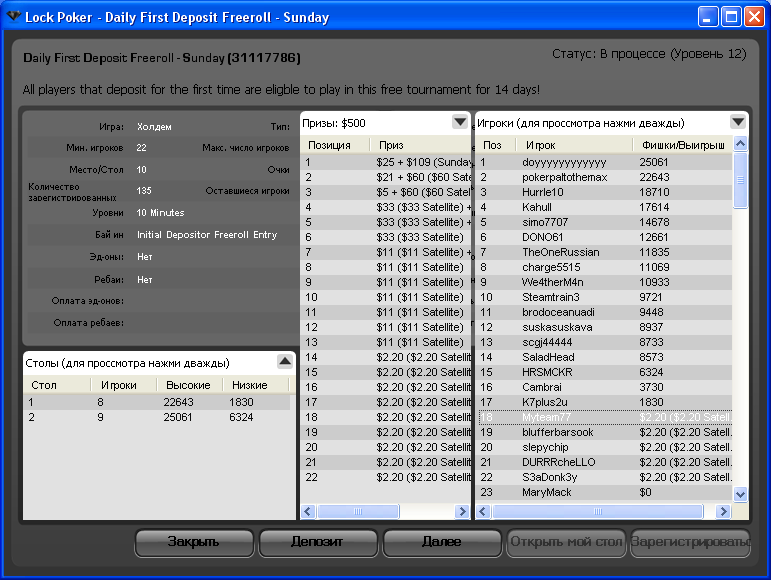The height and width of the screenshot is (580, 771).
Task: Click the Далее button
Action: coord(442,543)
